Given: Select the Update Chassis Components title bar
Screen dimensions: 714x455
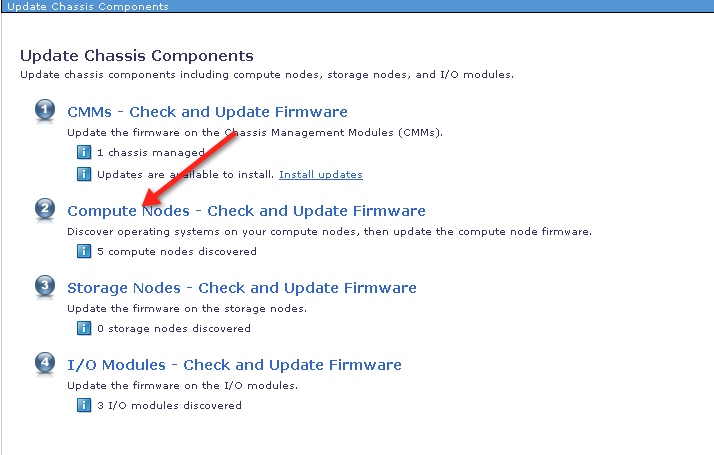Looking at the screenshot, I should pos(357,6).
